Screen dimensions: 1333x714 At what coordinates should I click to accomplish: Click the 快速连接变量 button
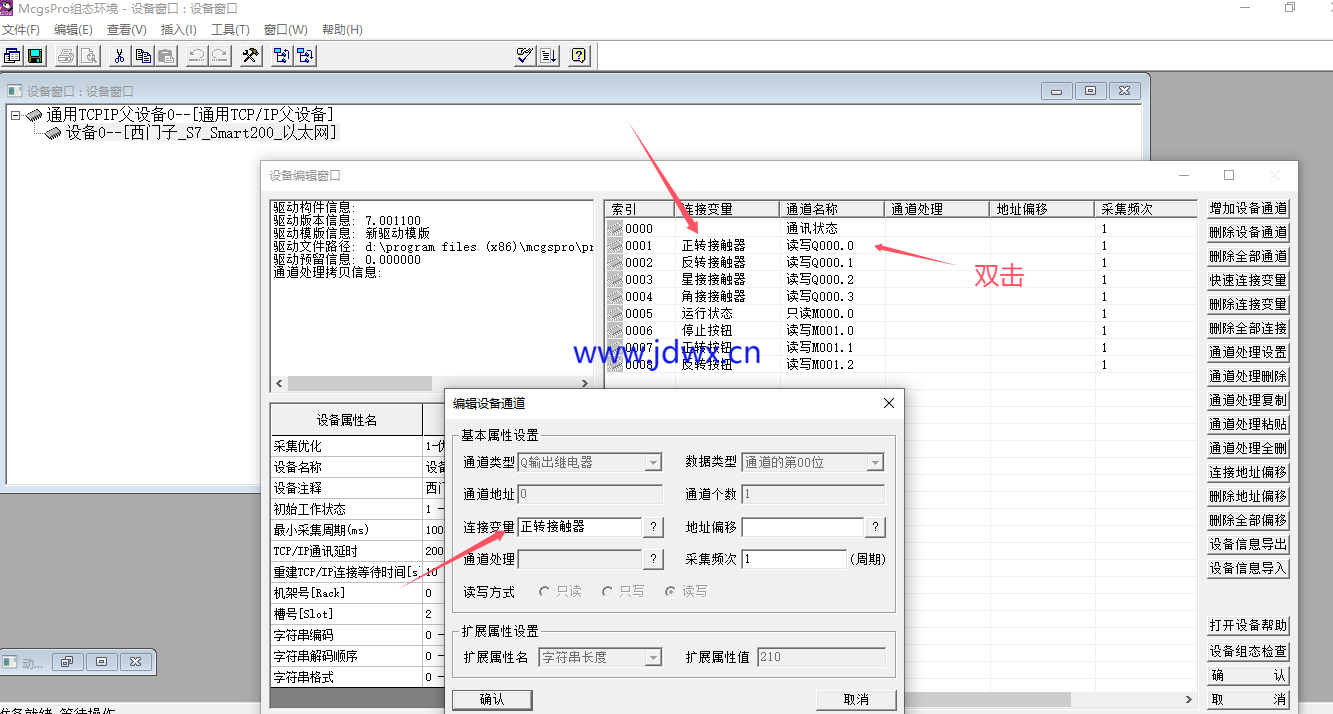pos(1248,280)
